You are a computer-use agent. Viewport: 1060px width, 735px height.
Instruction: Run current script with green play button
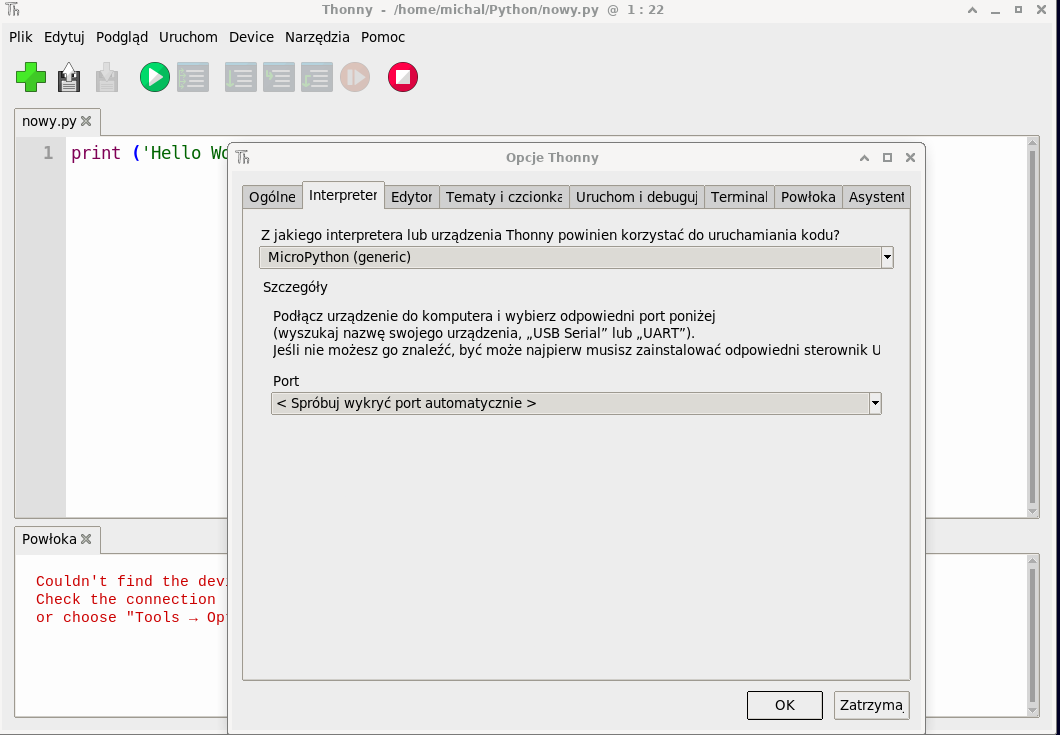click(155, 77)
